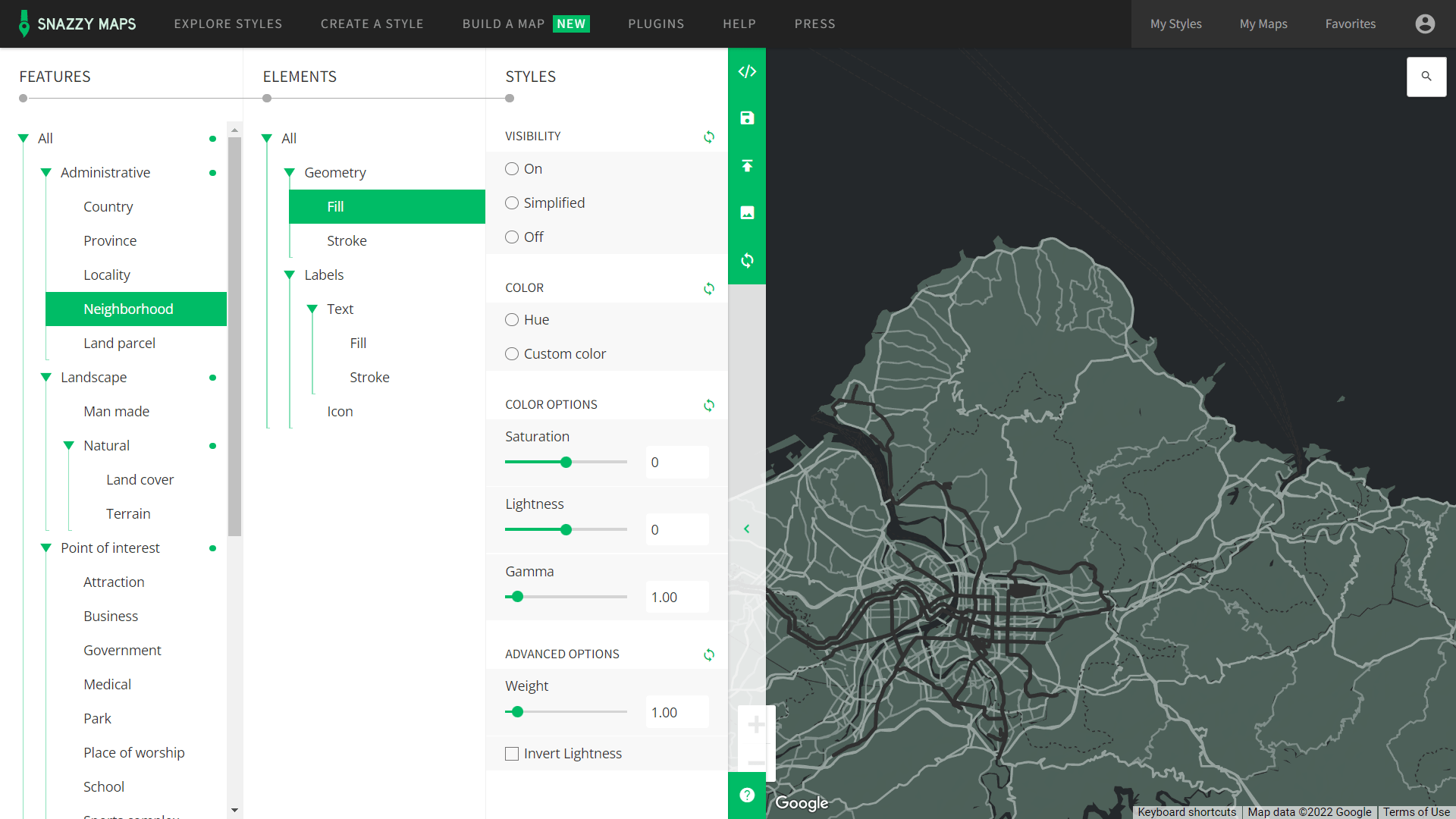Click the image icon in green sidebar
The width and height of the screenshot is (1456, 819).
coord(747,213)
